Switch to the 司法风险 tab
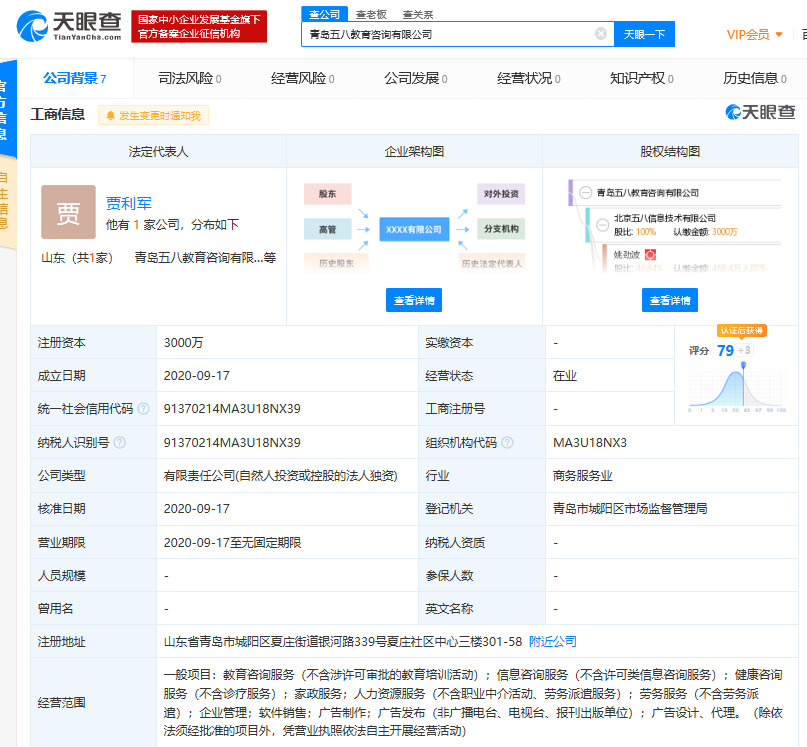Image resolution: width=807 pixels, height=747 pixels. pos(189,78)
